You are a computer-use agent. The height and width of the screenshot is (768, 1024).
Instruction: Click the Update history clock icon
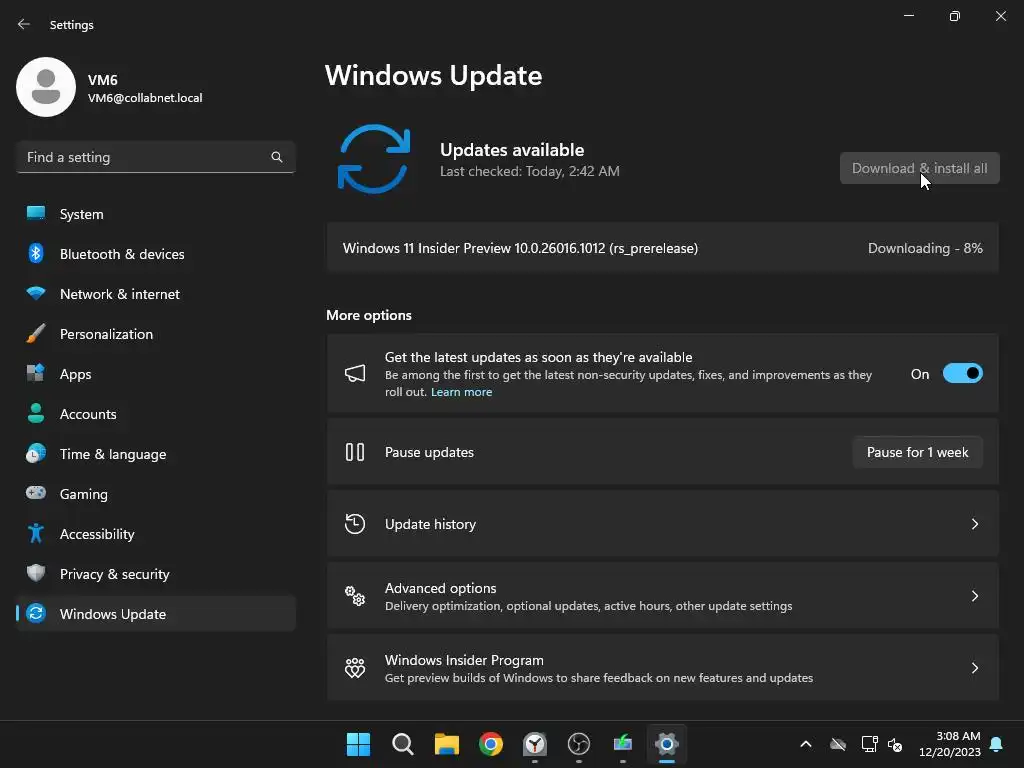(355, 524)
